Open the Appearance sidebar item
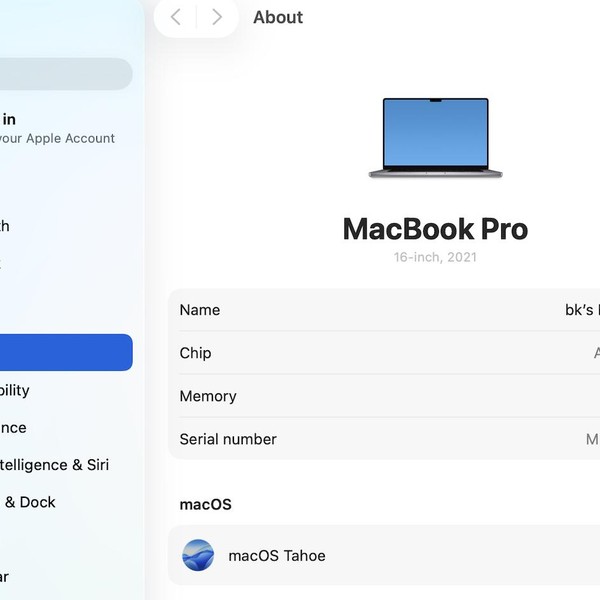This screenshot has width=600, height=600. coord(13,427)
